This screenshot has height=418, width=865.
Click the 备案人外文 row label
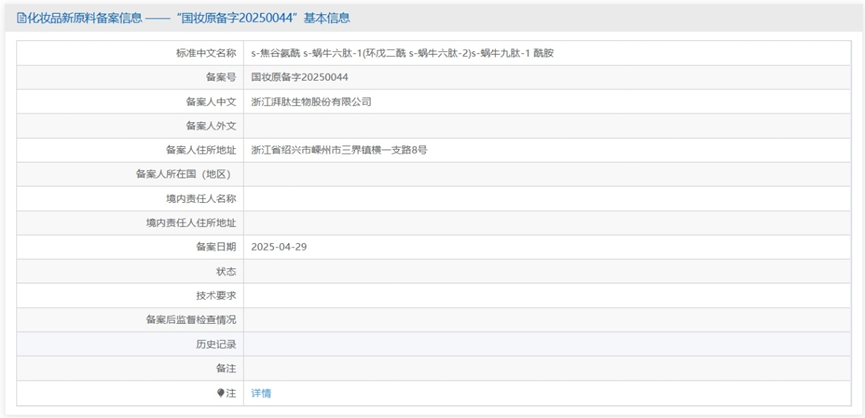[211, 126]
